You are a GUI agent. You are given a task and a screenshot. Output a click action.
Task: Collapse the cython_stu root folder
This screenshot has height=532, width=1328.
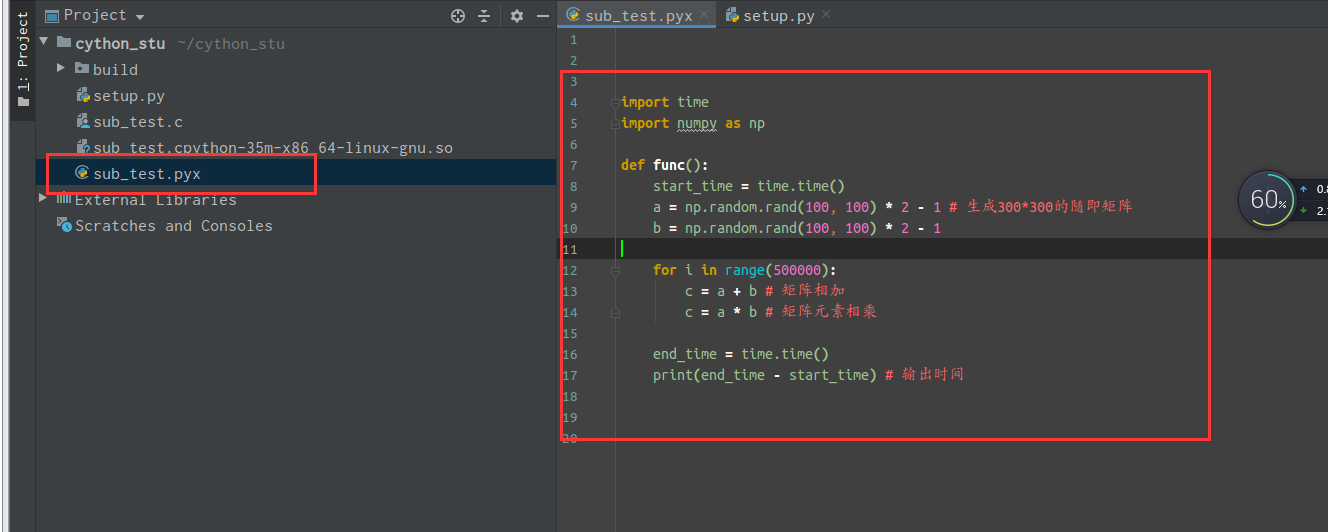click(43, 43)
